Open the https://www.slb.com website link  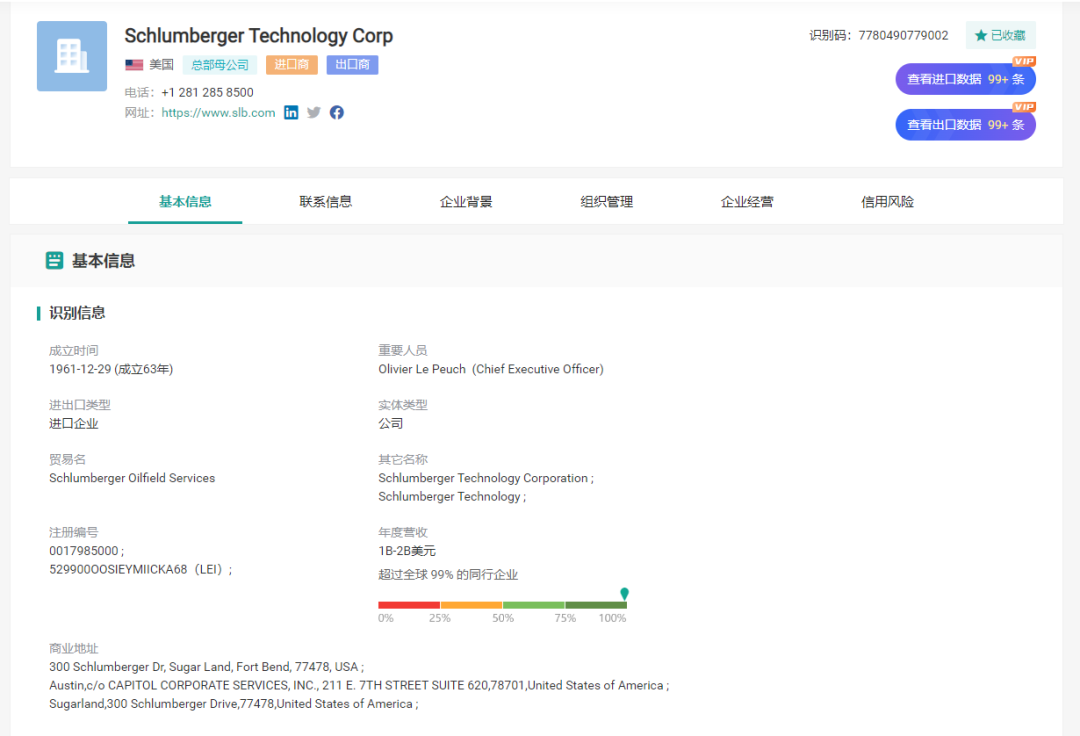coord(218,113)
